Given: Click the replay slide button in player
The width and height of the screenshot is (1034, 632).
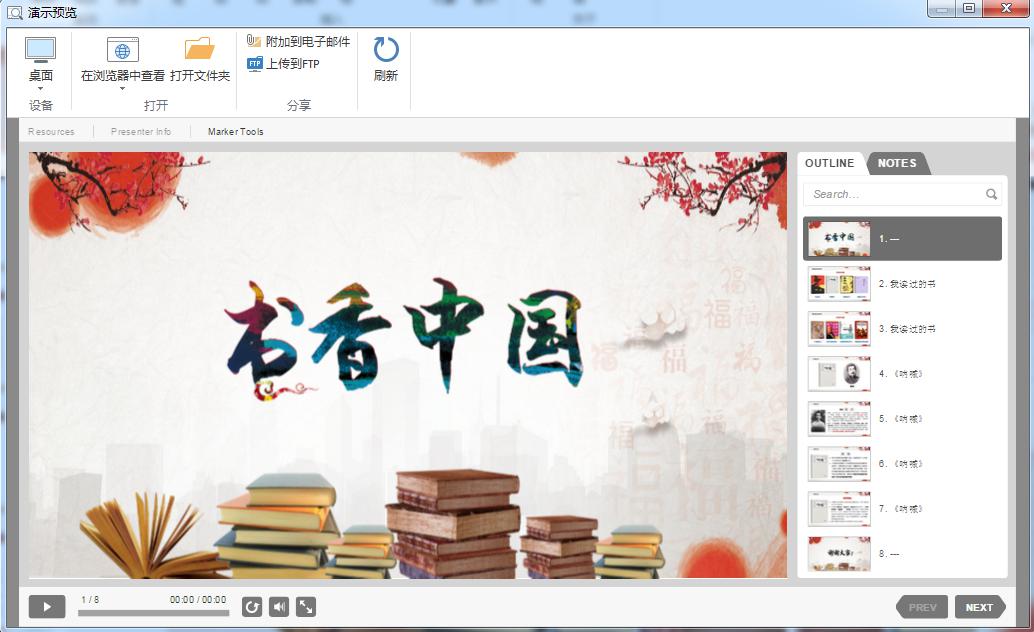Looking at the screenshot, I should pyautogui.click(x=252, y=607).
